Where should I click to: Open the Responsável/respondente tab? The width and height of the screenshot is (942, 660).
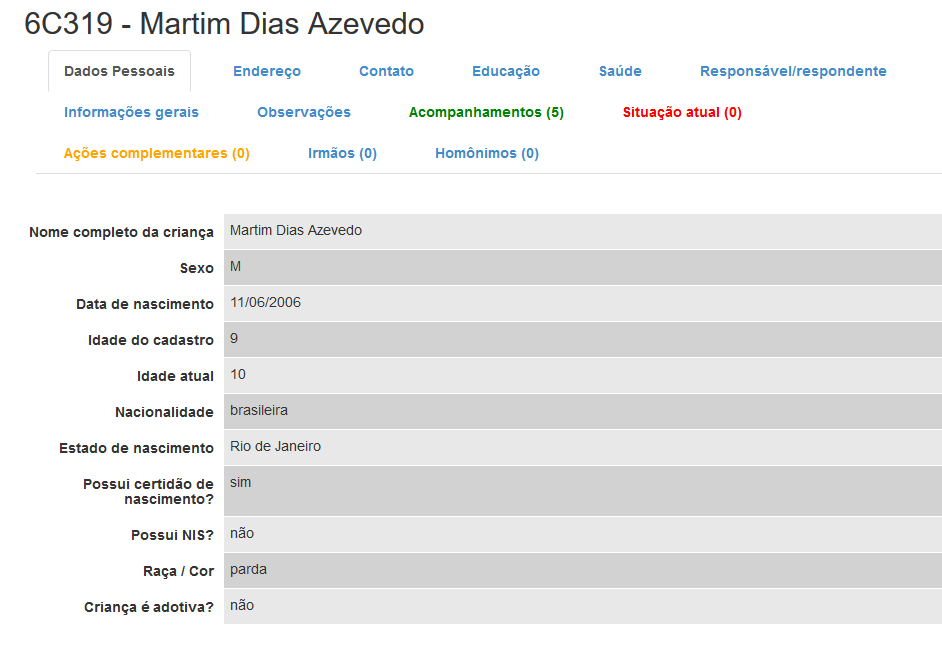click(793, 71)
